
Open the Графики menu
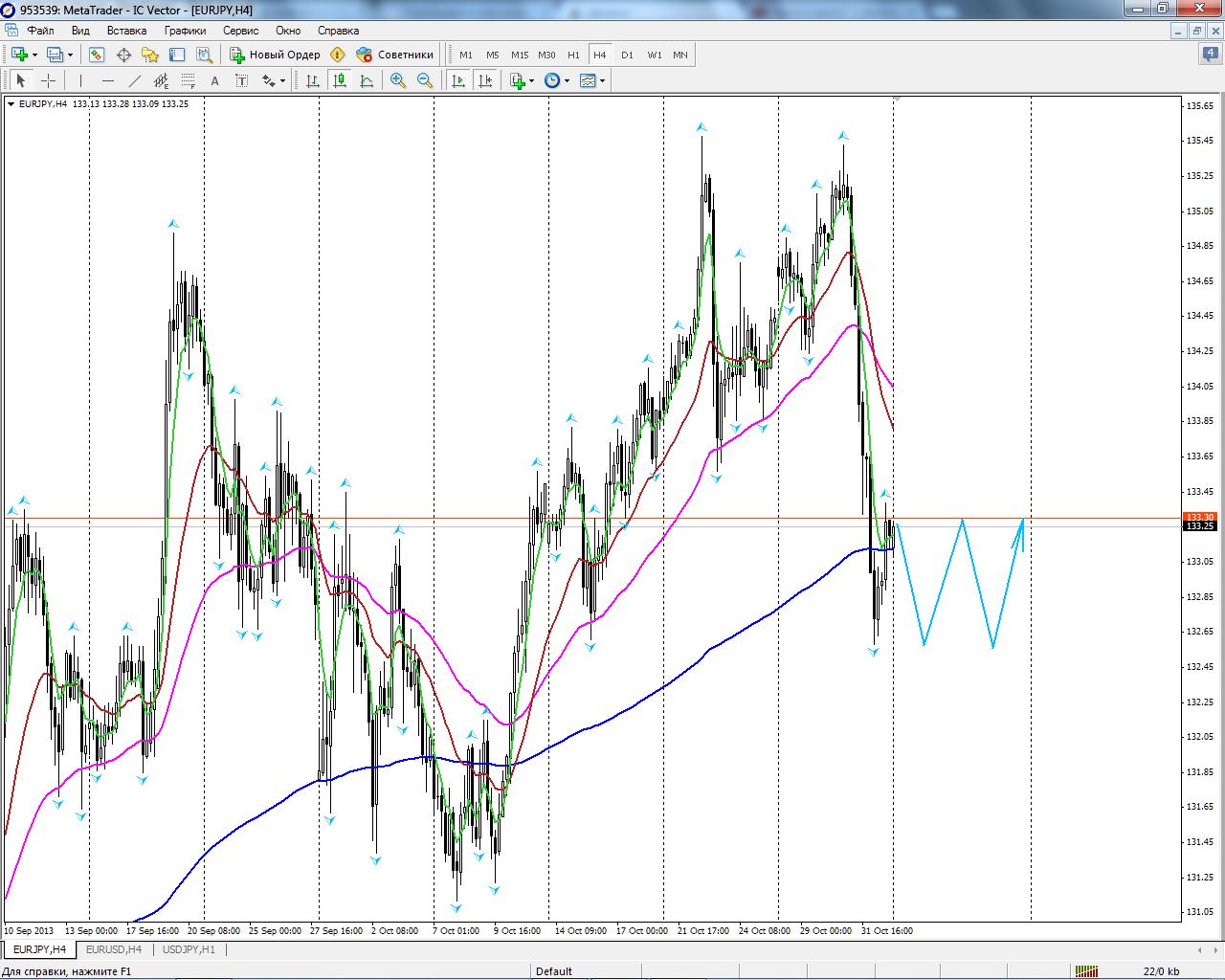pyautogui.click(x=185, y=31)
